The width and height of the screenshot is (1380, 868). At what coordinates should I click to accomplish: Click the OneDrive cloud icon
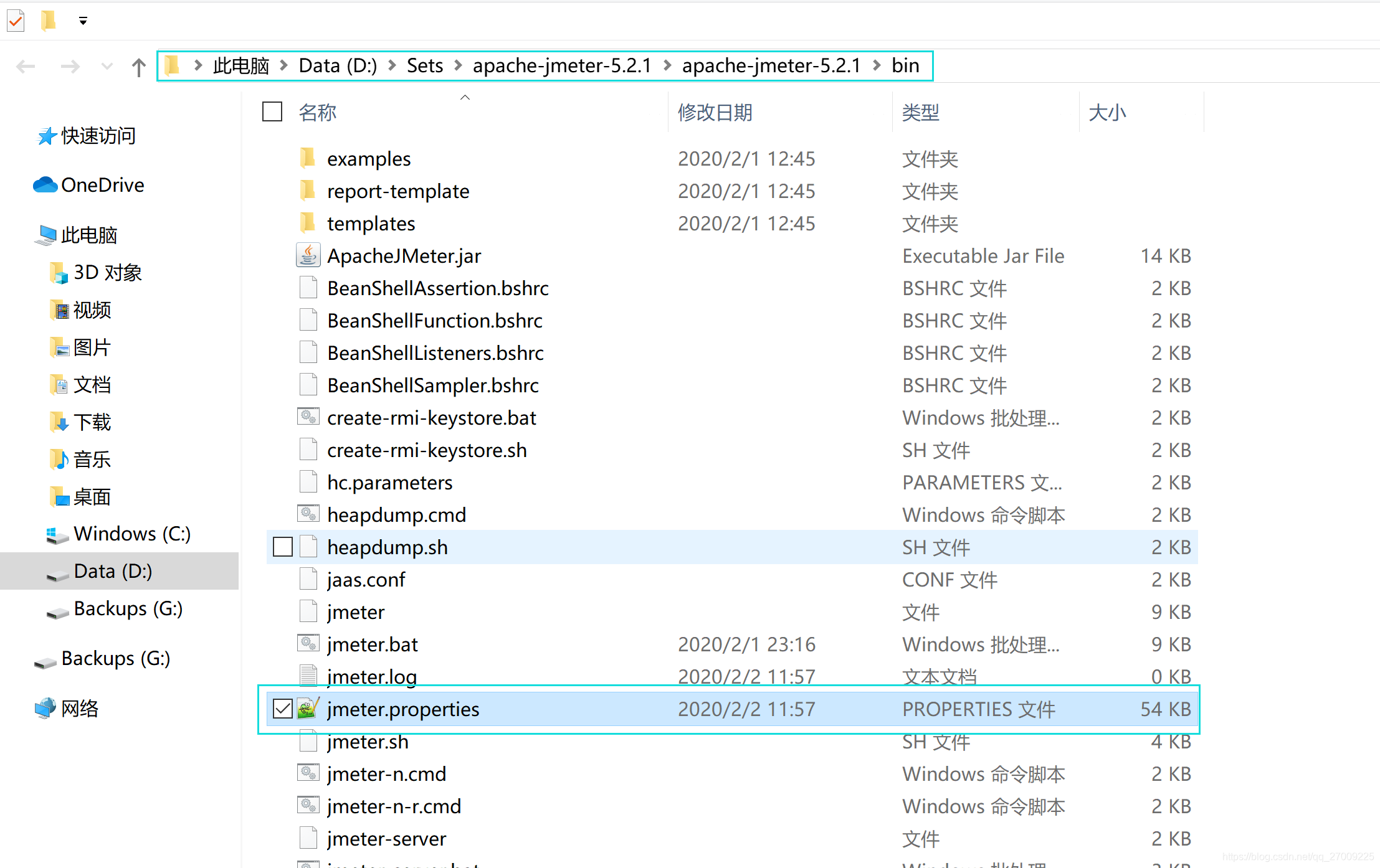pos(45,185)
